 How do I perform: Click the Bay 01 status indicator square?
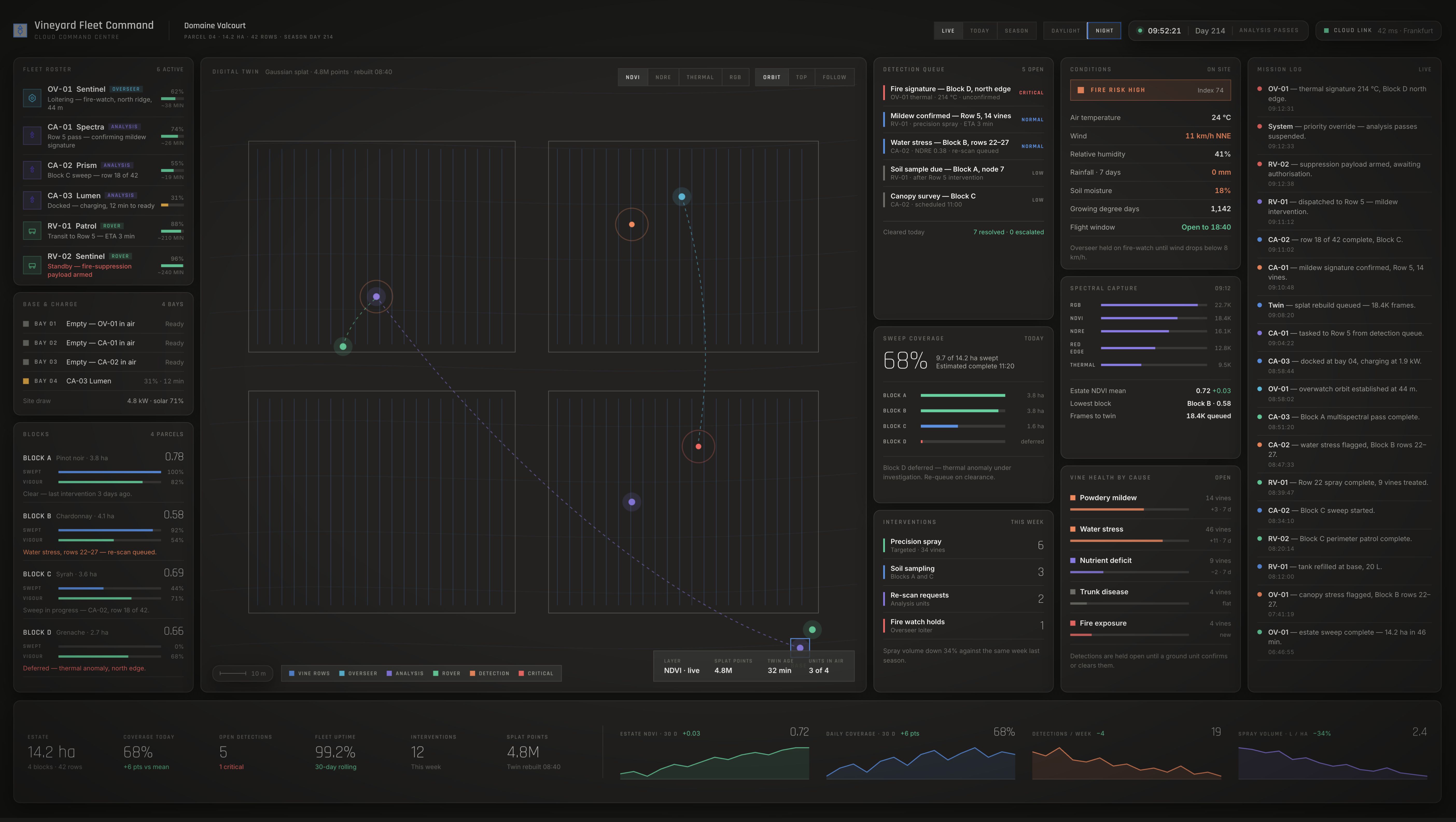(26, 324)
